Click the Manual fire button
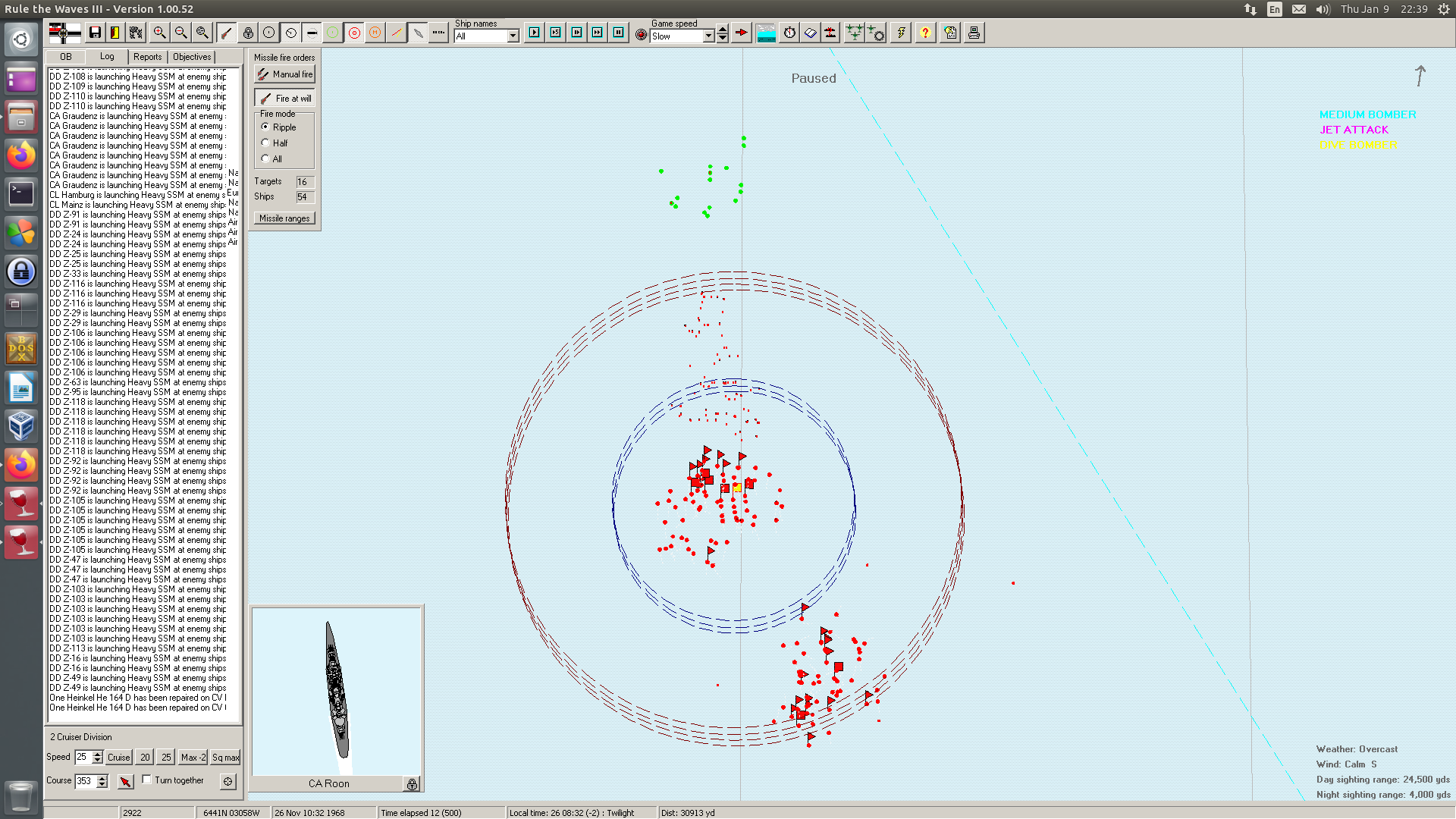 tap(284, 74)
